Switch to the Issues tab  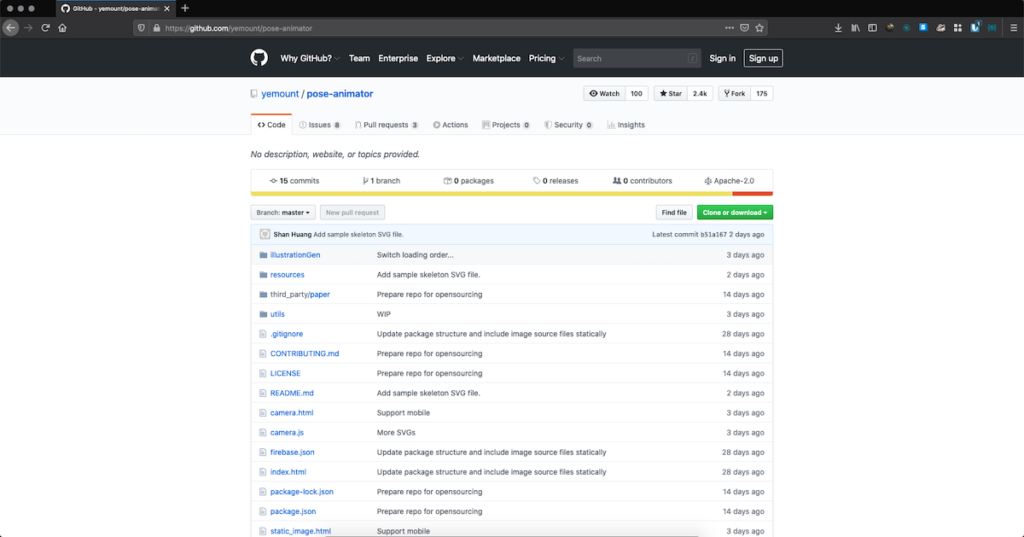(319, 125)
